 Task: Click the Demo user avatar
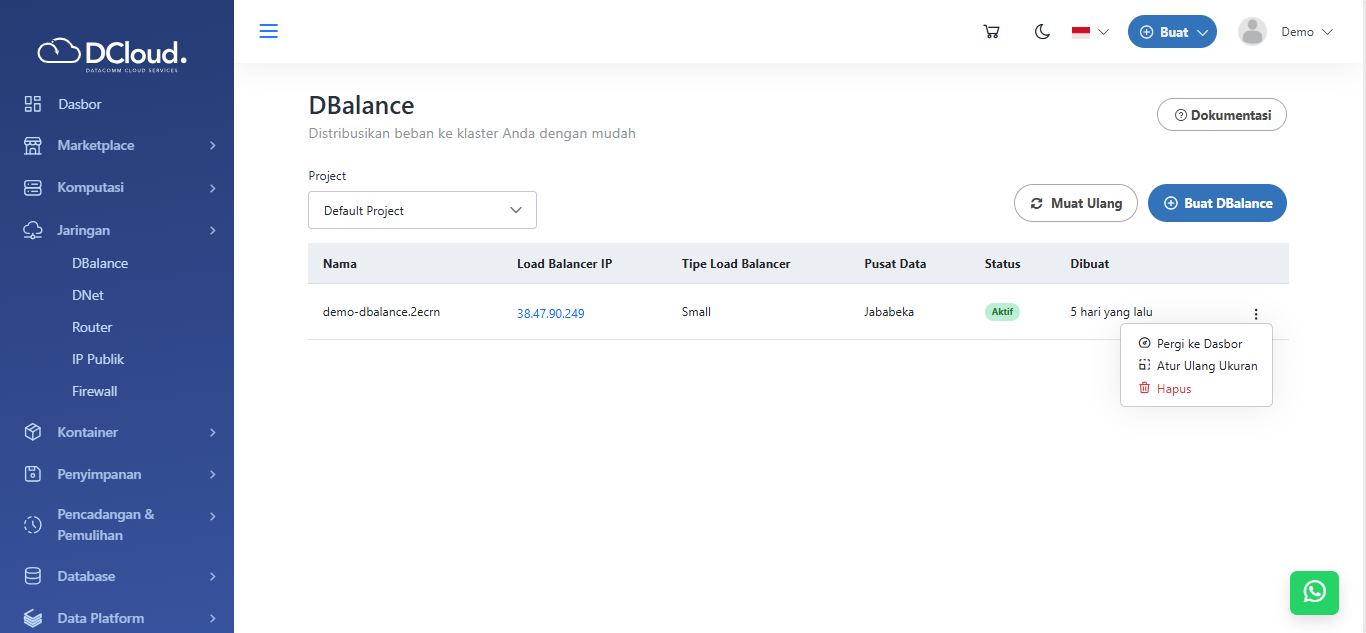pyautogui.click(x=1252, y=32)
